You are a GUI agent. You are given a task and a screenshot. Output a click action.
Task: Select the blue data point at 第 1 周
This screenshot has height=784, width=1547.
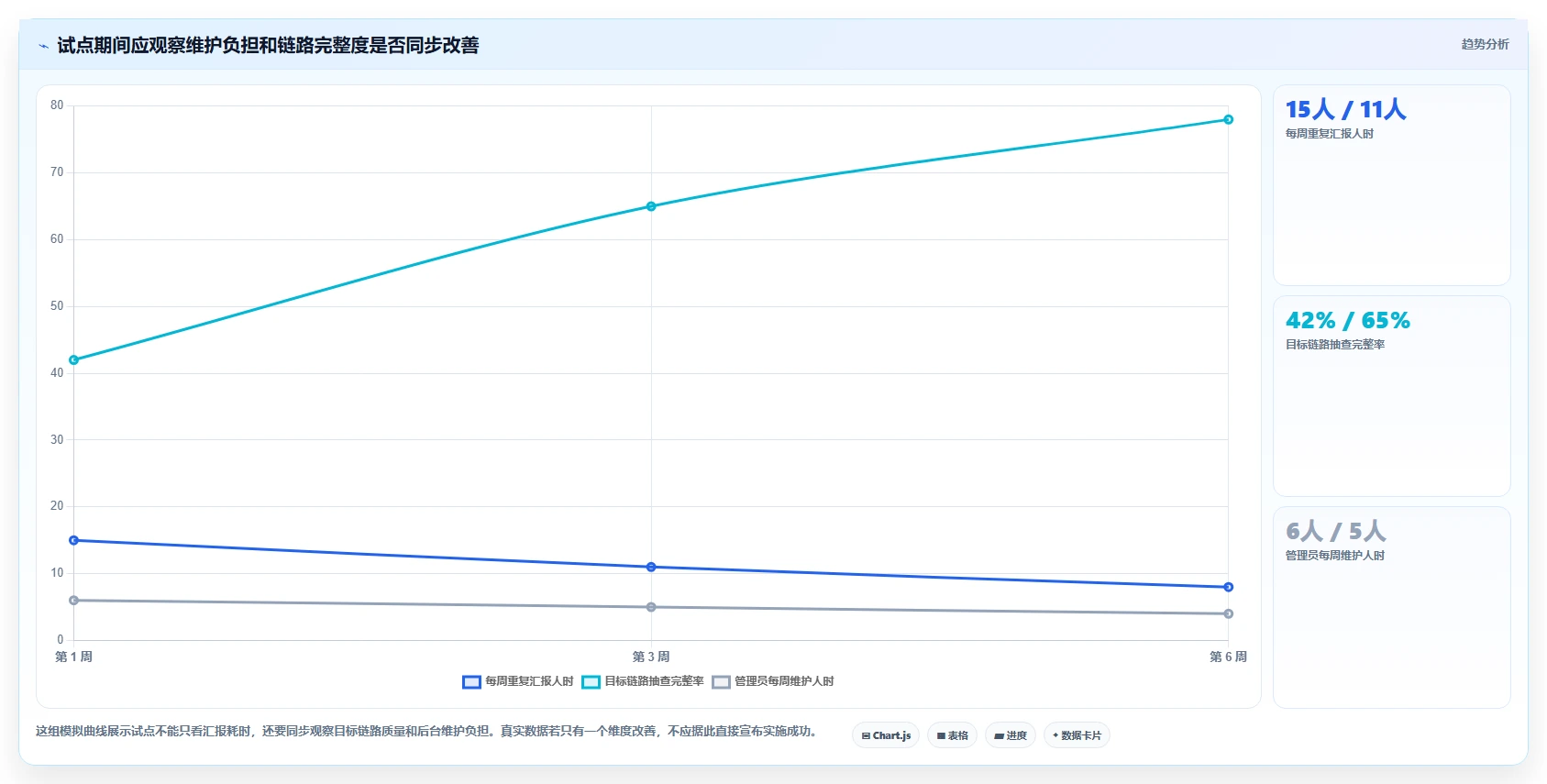[x=74, y=540]
